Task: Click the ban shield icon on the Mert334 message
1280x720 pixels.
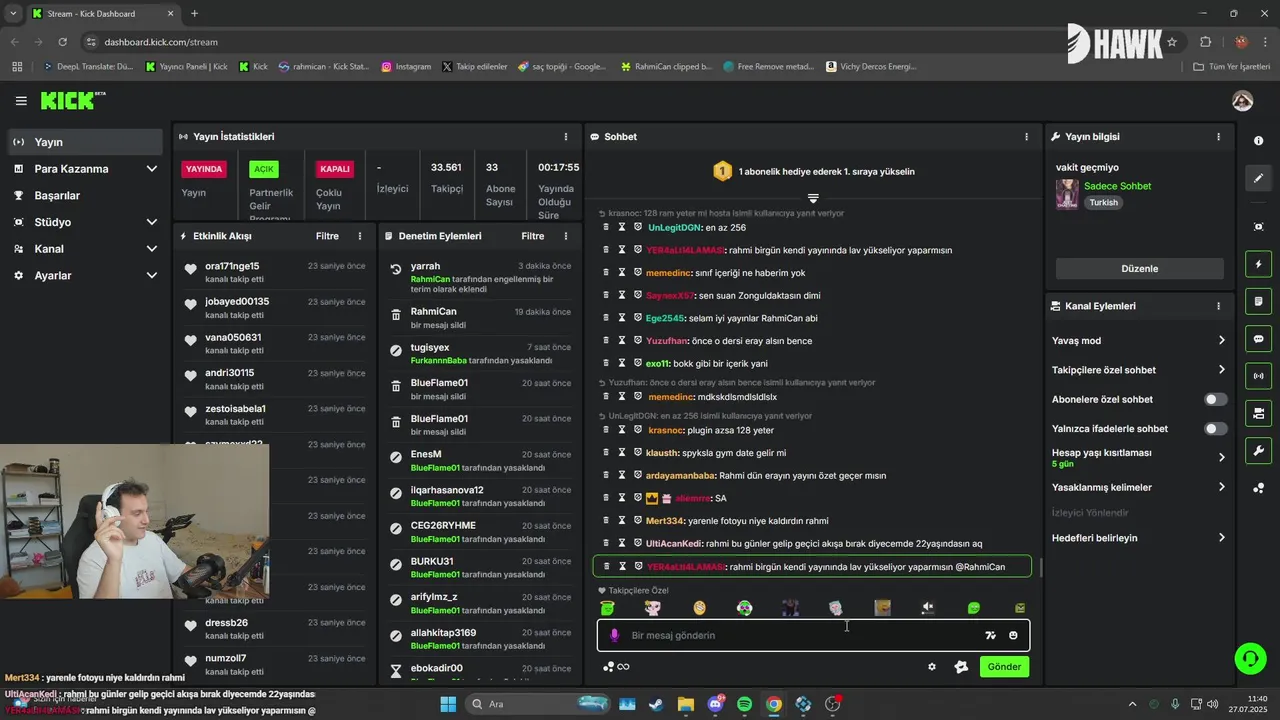Action: [638, 520]
